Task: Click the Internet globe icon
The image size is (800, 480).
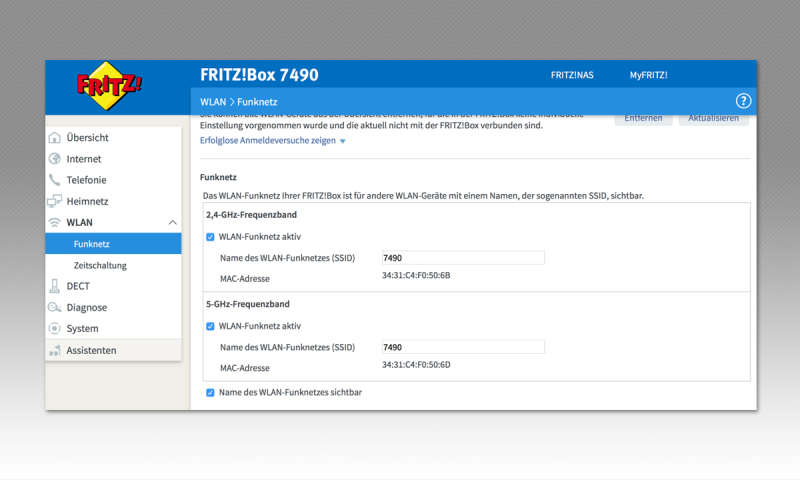Action: coord(55,159)
